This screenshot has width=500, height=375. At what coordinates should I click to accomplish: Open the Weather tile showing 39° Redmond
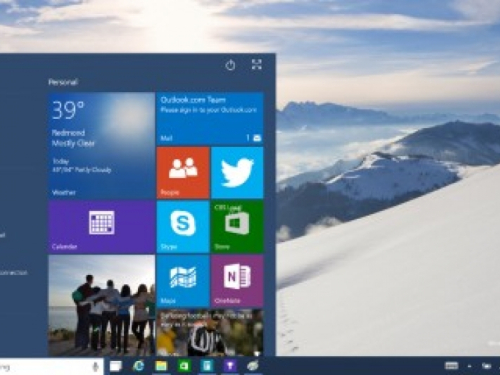(x=102, y=146)
